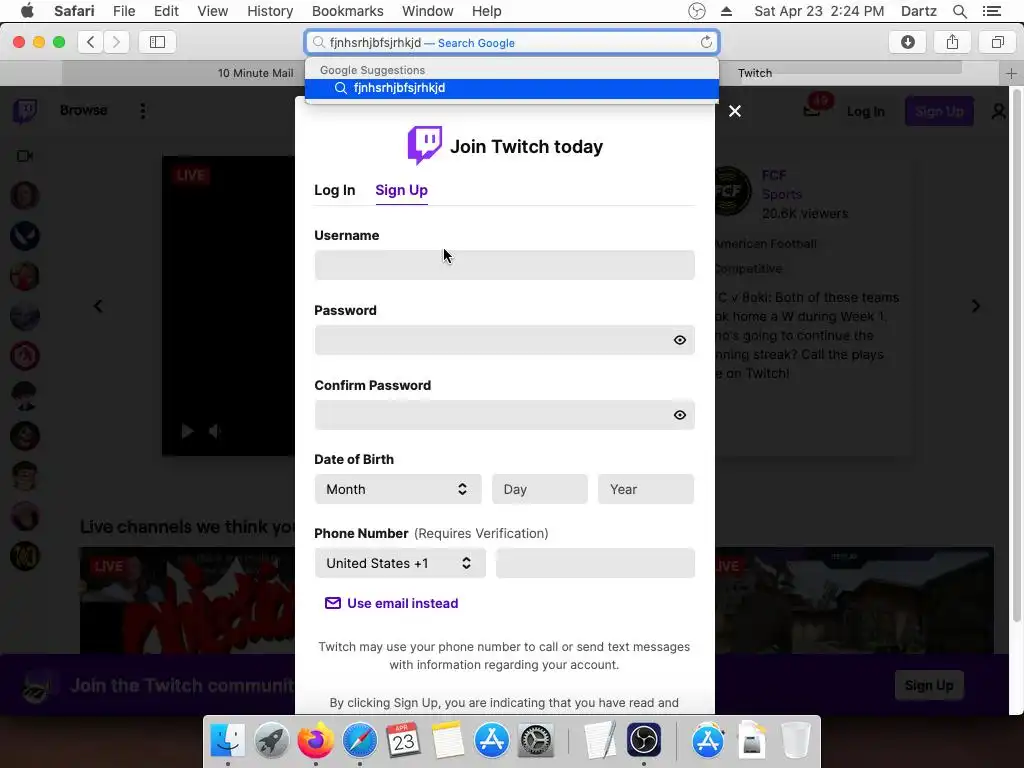Select the Sign Up tab in dialog
The width and height of the screenshot is (1024, 768).
click(401, 190)
